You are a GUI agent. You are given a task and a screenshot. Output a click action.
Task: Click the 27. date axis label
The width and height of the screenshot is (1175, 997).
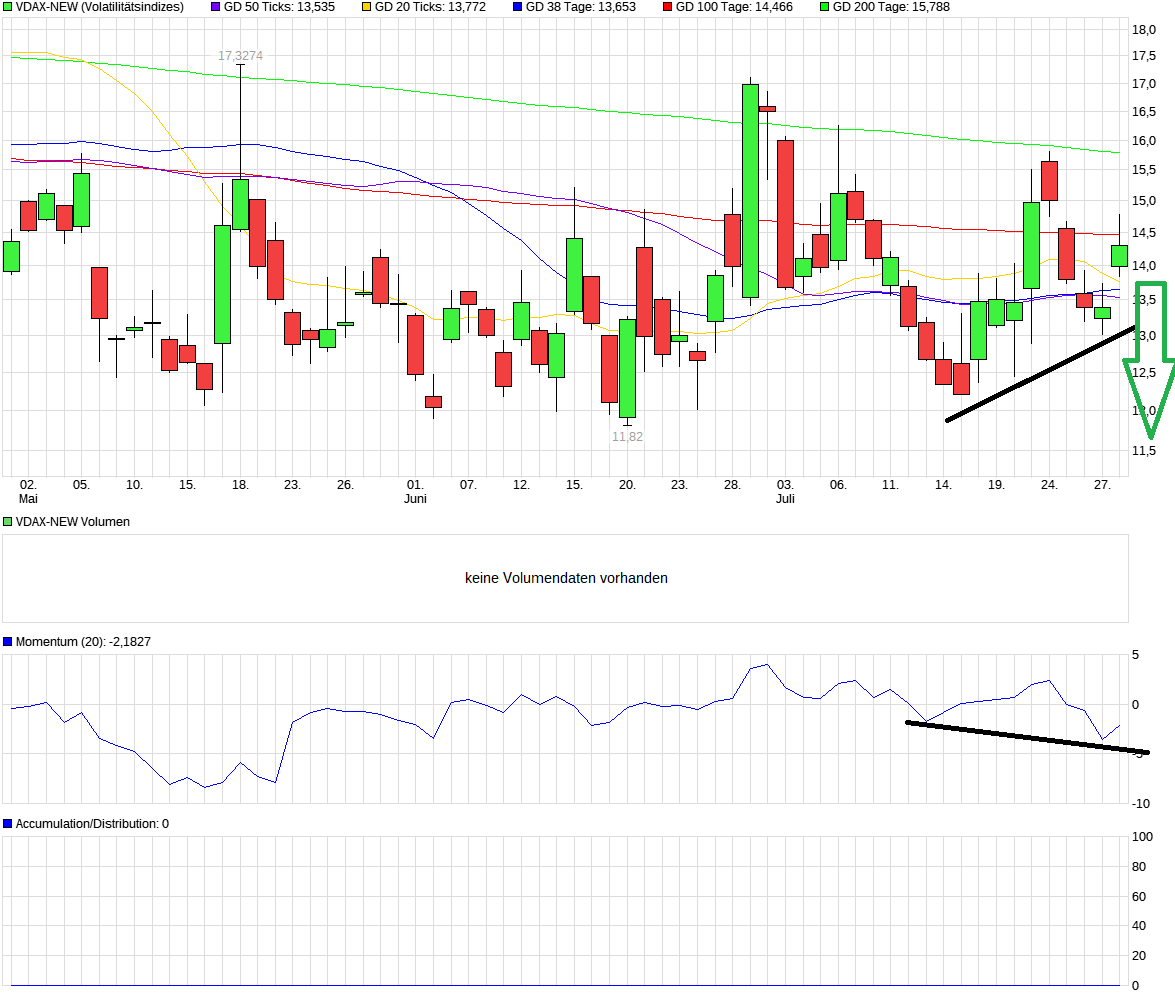1102,485
